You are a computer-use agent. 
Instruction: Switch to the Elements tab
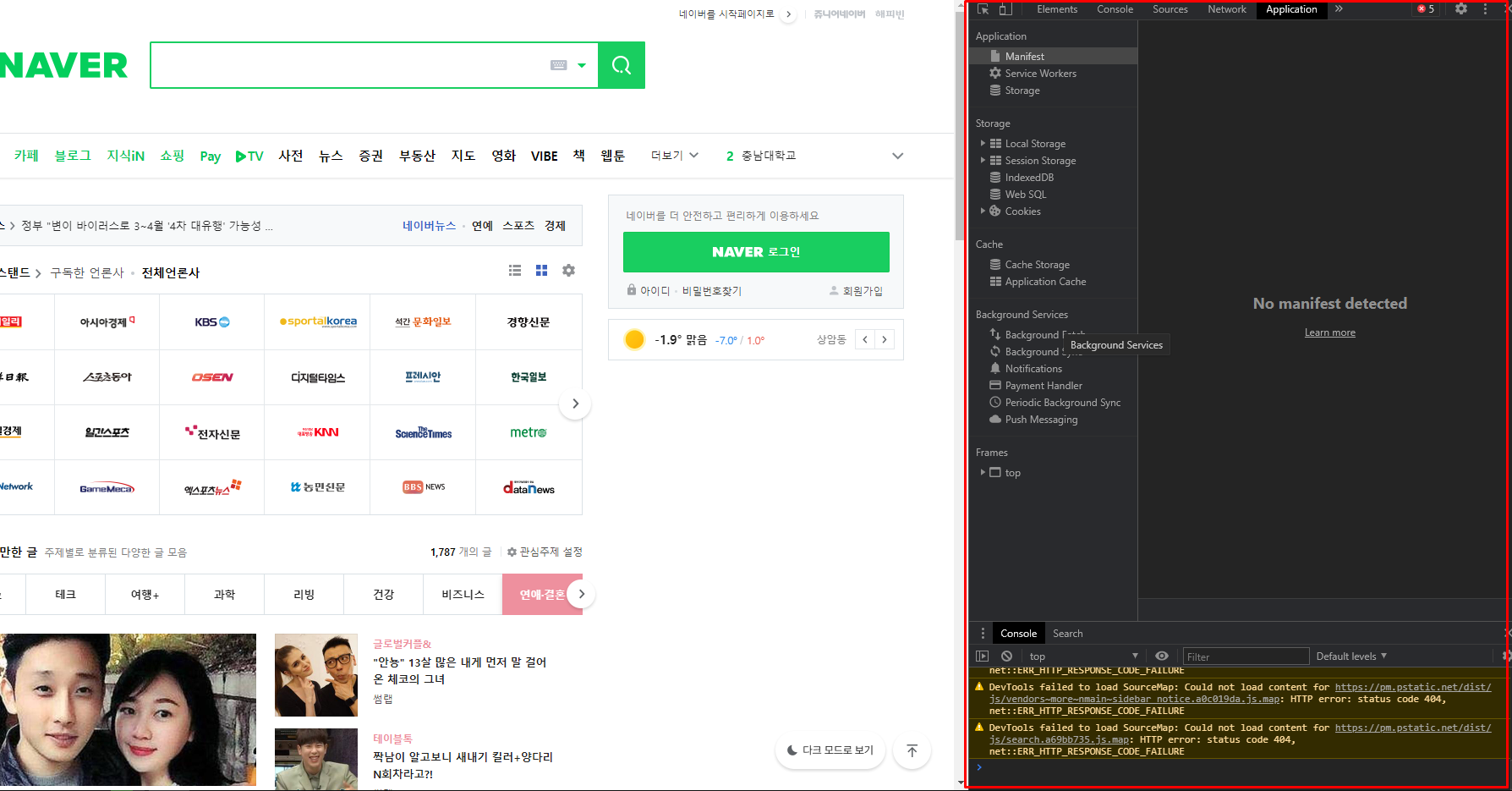tap(1057, 9)
